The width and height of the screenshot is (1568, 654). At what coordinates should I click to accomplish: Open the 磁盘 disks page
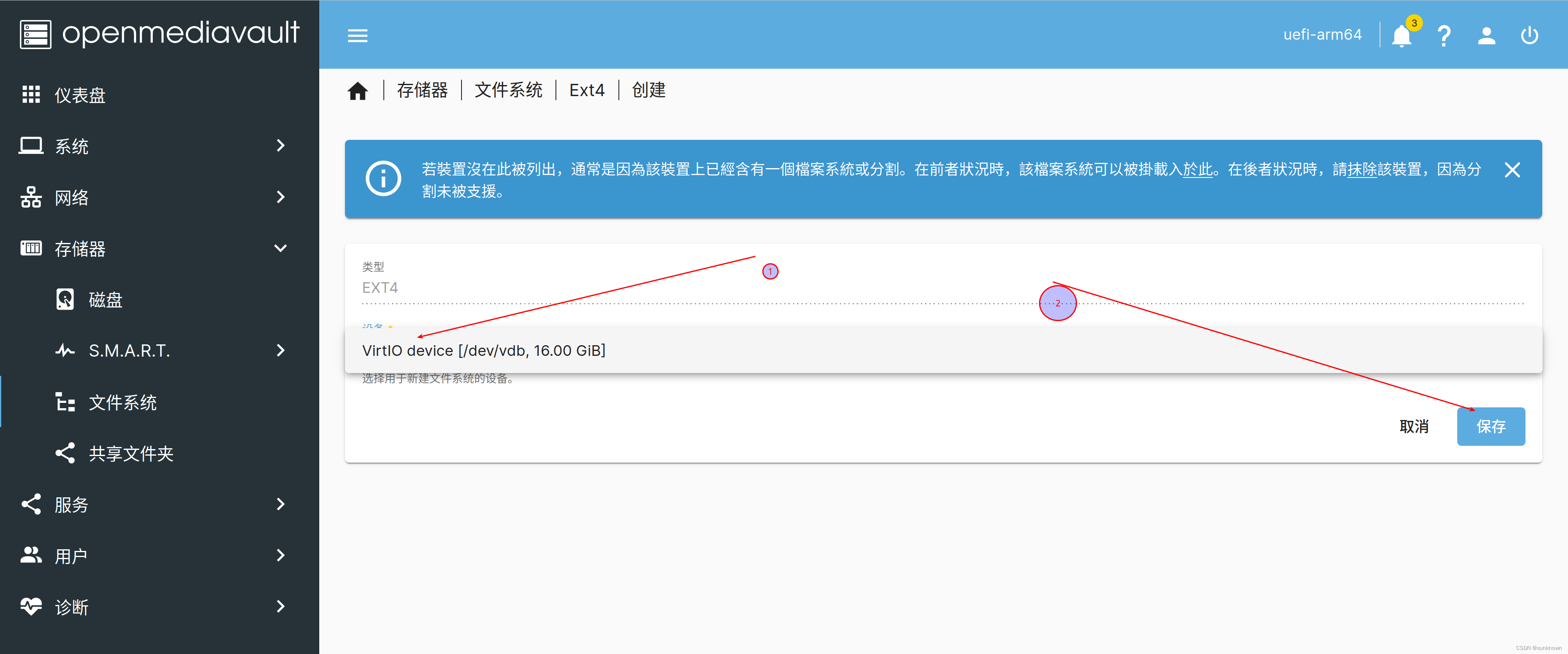point(105,300)
